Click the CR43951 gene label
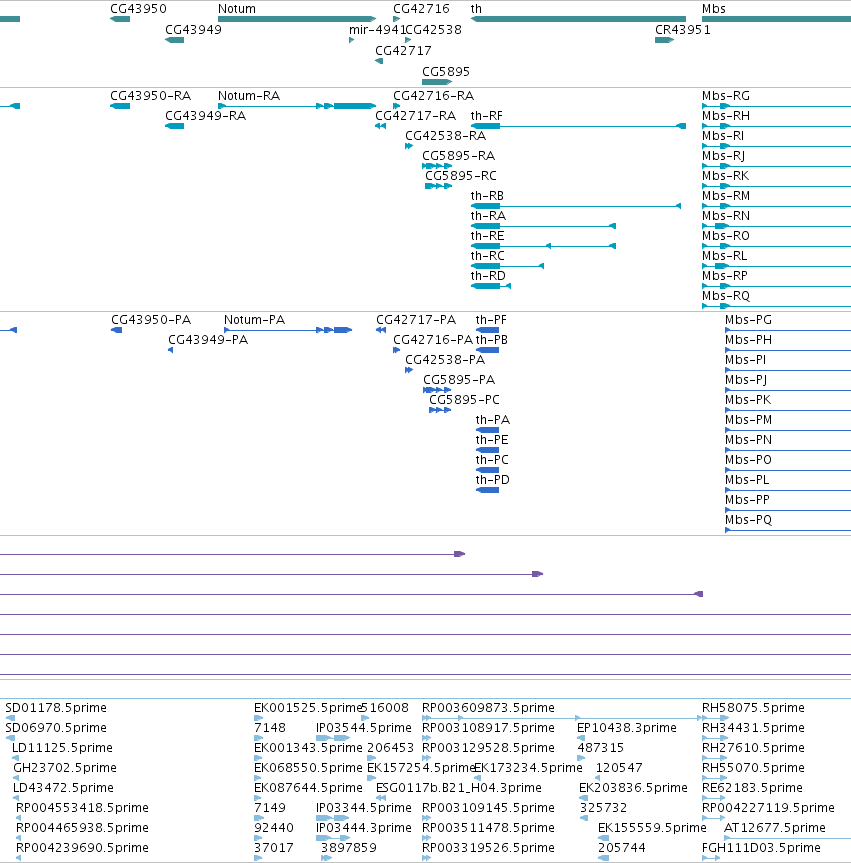This screenshot has width=851, height=863. tap(683, 30)
